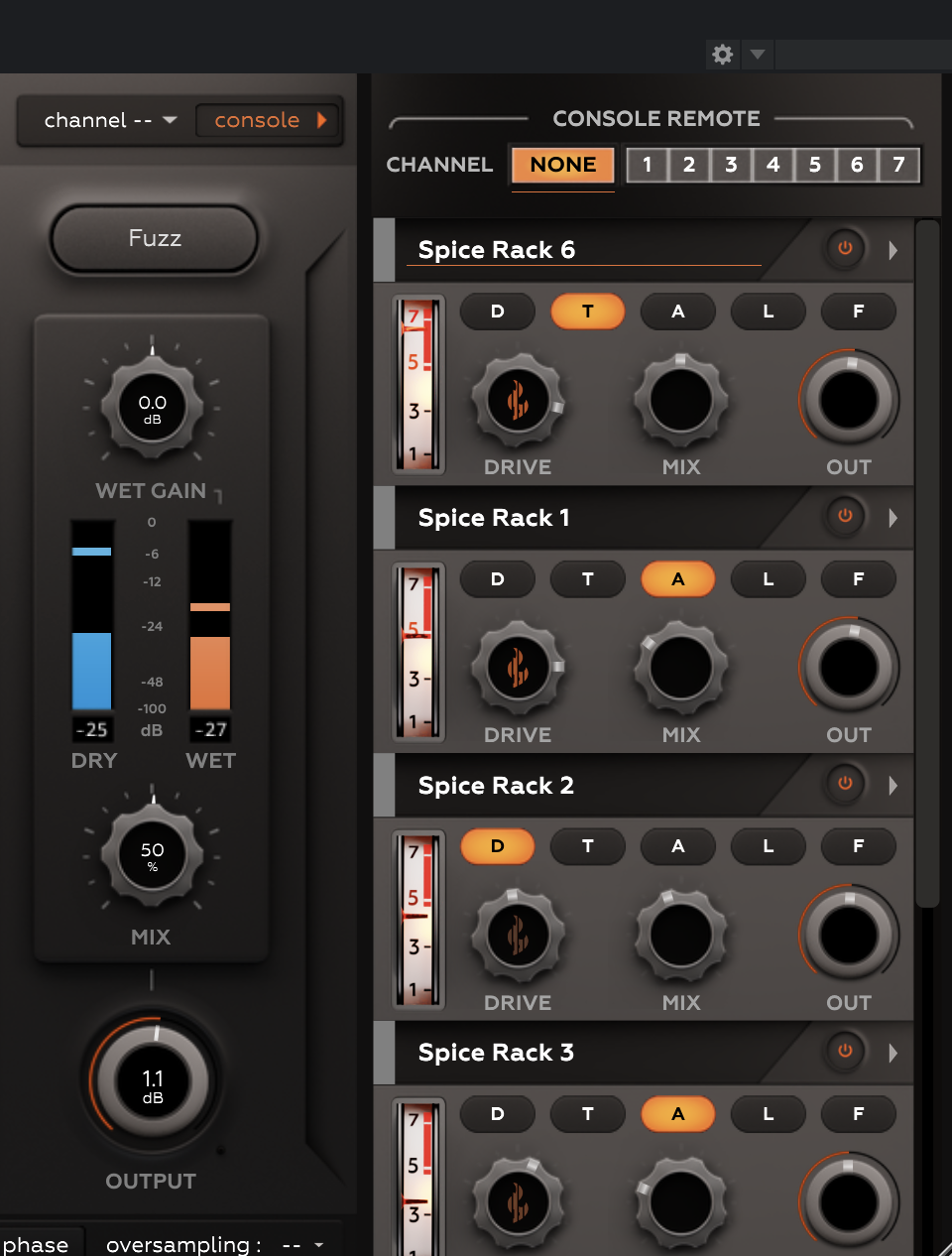The height and width of the screenshot is (1256, 952).
Task: Click the Spice Rack 1 title
Action: (494, 518)
